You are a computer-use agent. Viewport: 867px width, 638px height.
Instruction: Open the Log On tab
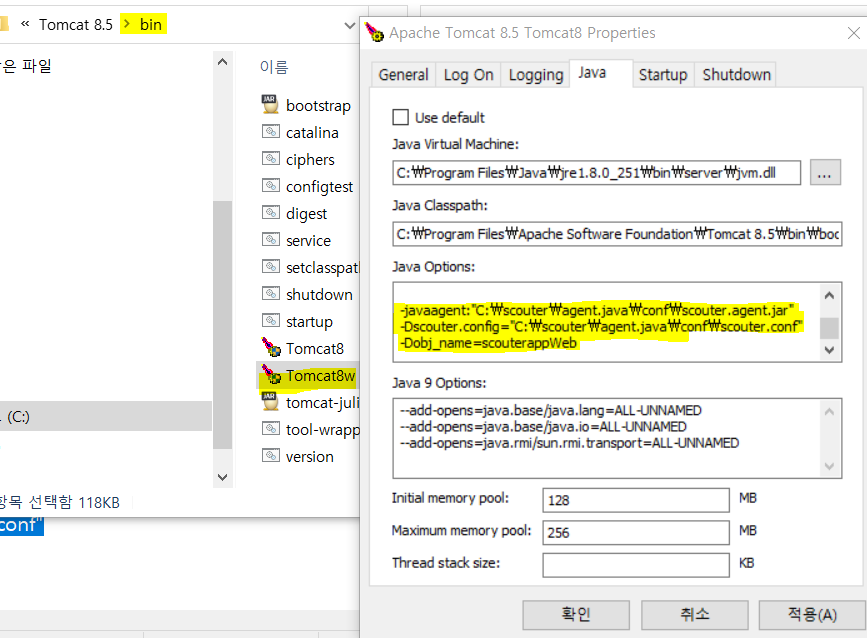point(468,75)
